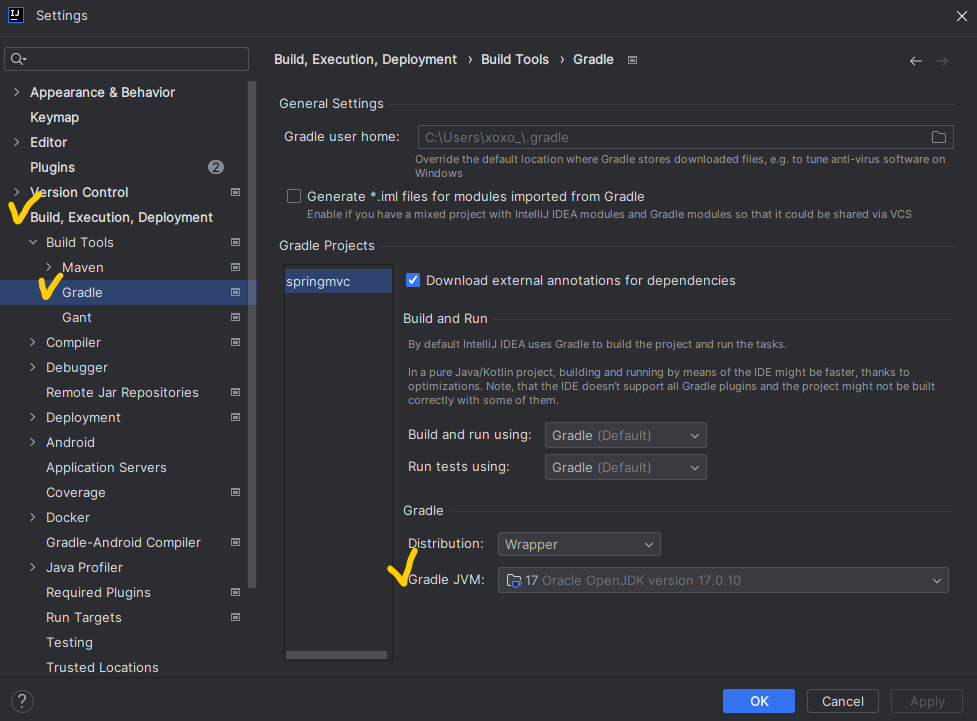Open help with the question mark button
This screenshot has height=721, width=977.
(x=22, y=701)
